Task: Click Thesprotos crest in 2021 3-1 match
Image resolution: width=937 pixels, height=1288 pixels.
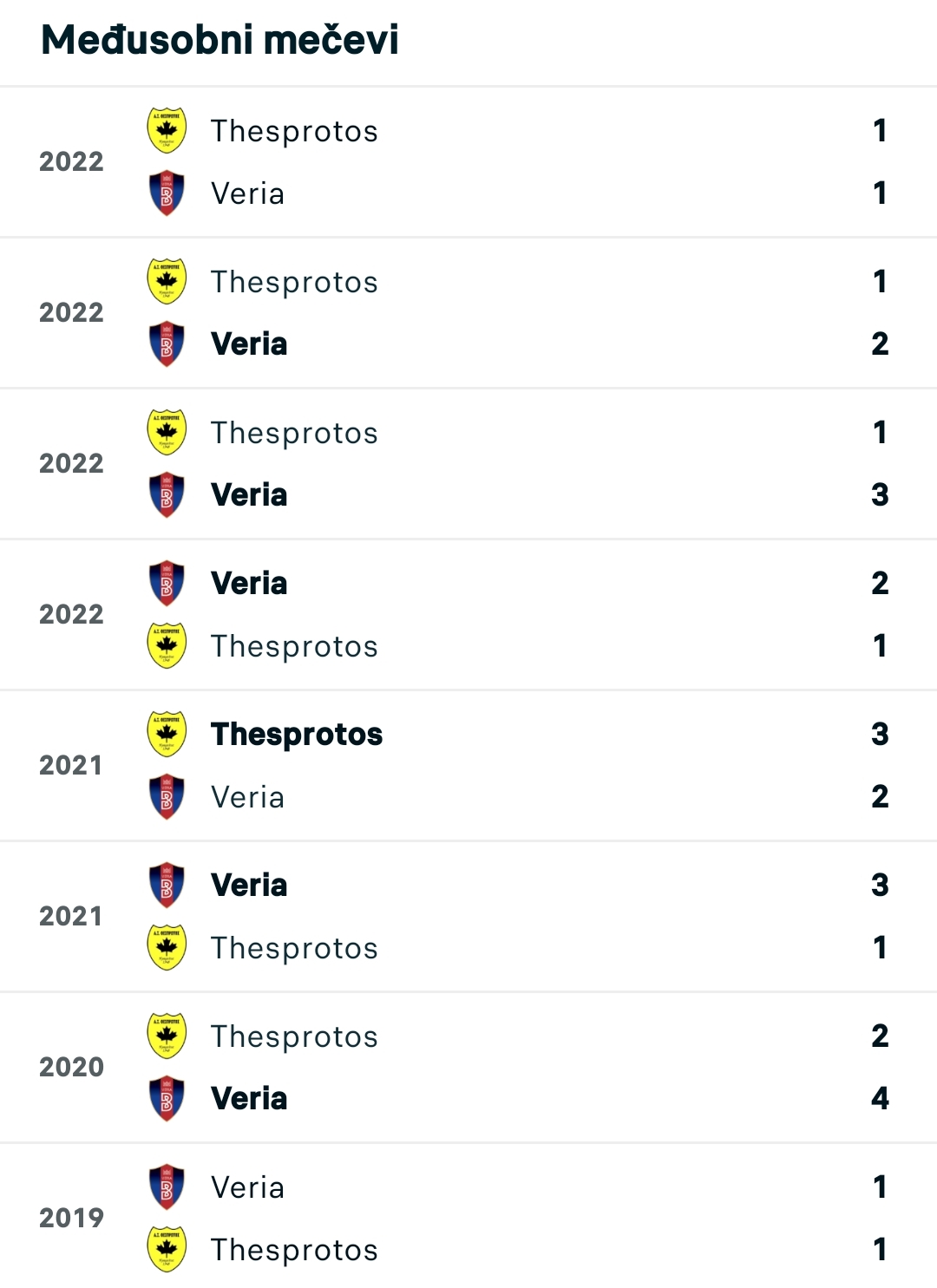Action: [167, 948]
